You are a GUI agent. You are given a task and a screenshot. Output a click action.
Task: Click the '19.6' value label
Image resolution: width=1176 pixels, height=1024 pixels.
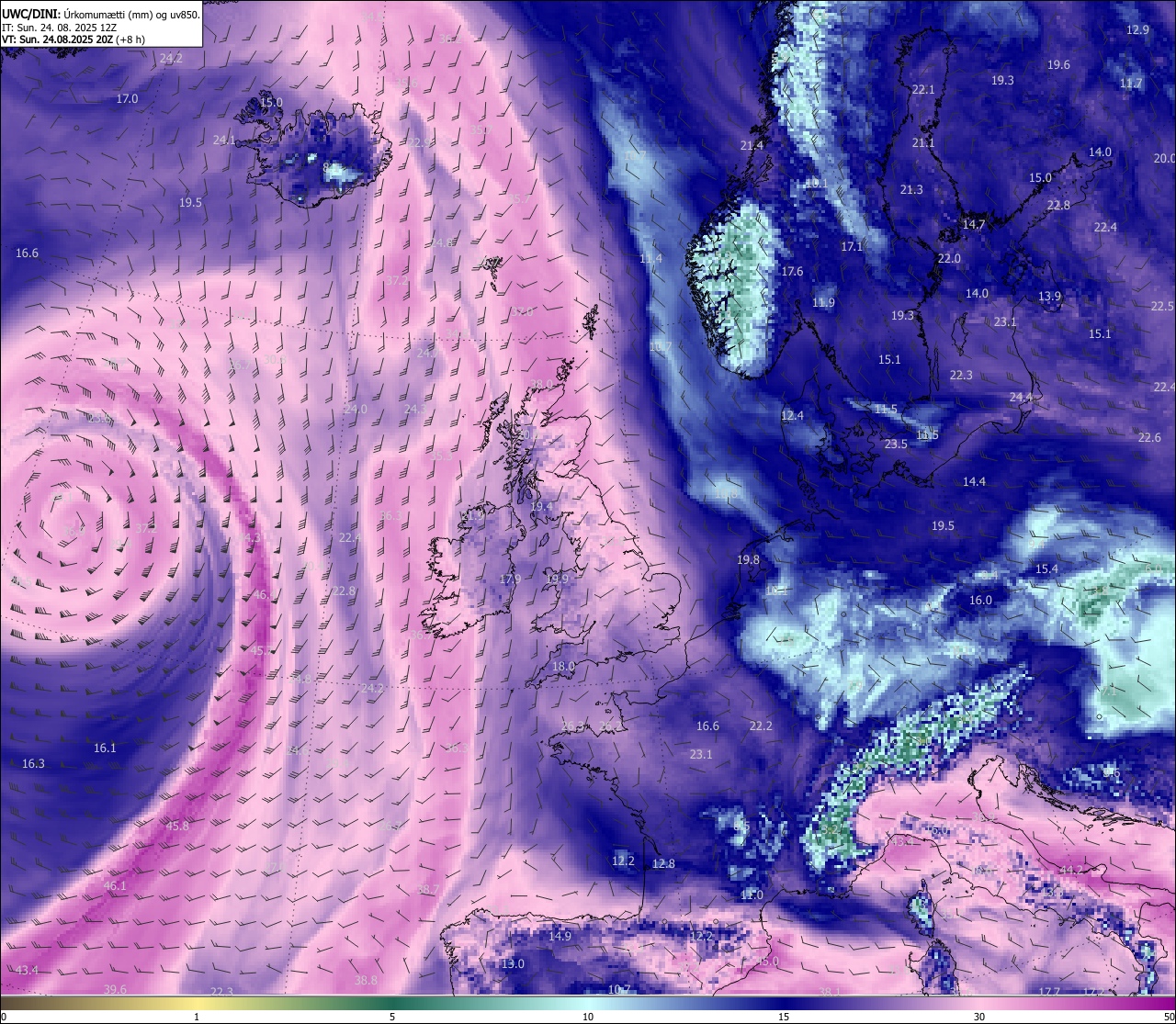(1058, 64)
